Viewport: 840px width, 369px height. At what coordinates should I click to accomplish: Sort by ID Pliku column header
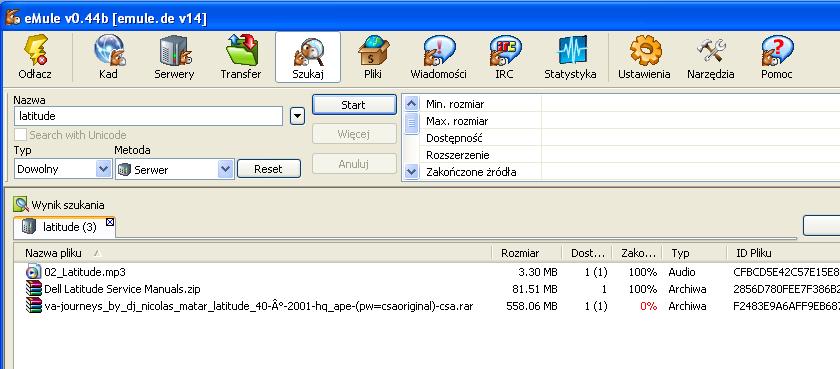[x=783, y=253]
